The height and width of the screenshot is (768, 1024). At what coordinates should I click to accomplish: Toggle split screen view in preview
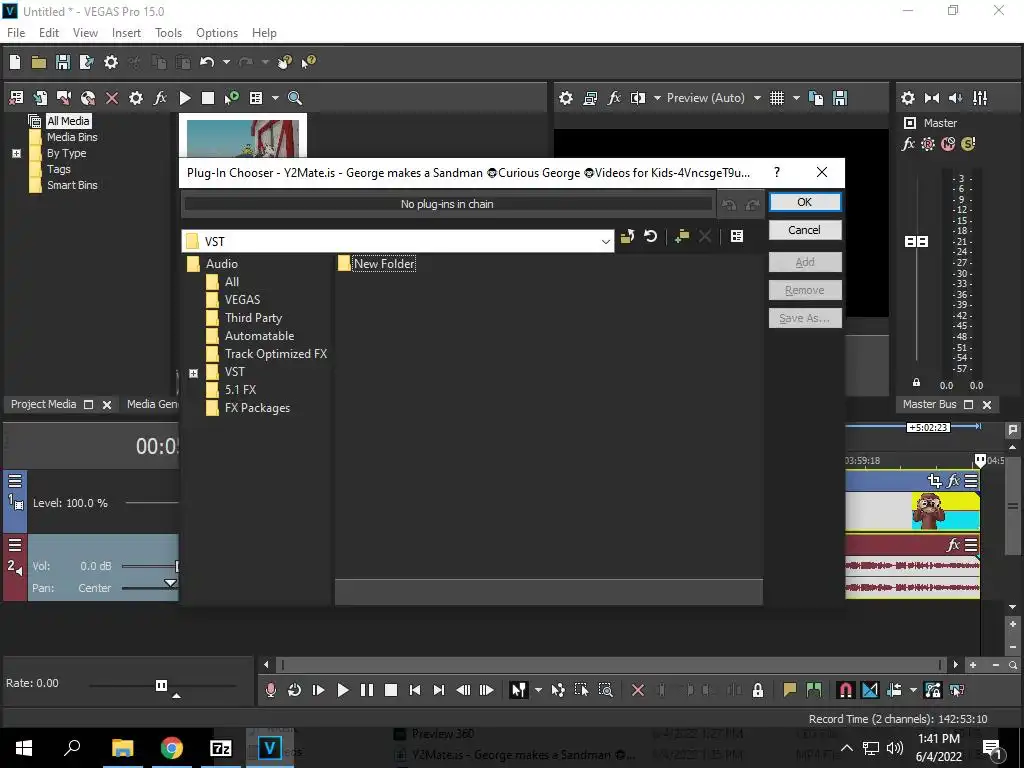point(638,98)
